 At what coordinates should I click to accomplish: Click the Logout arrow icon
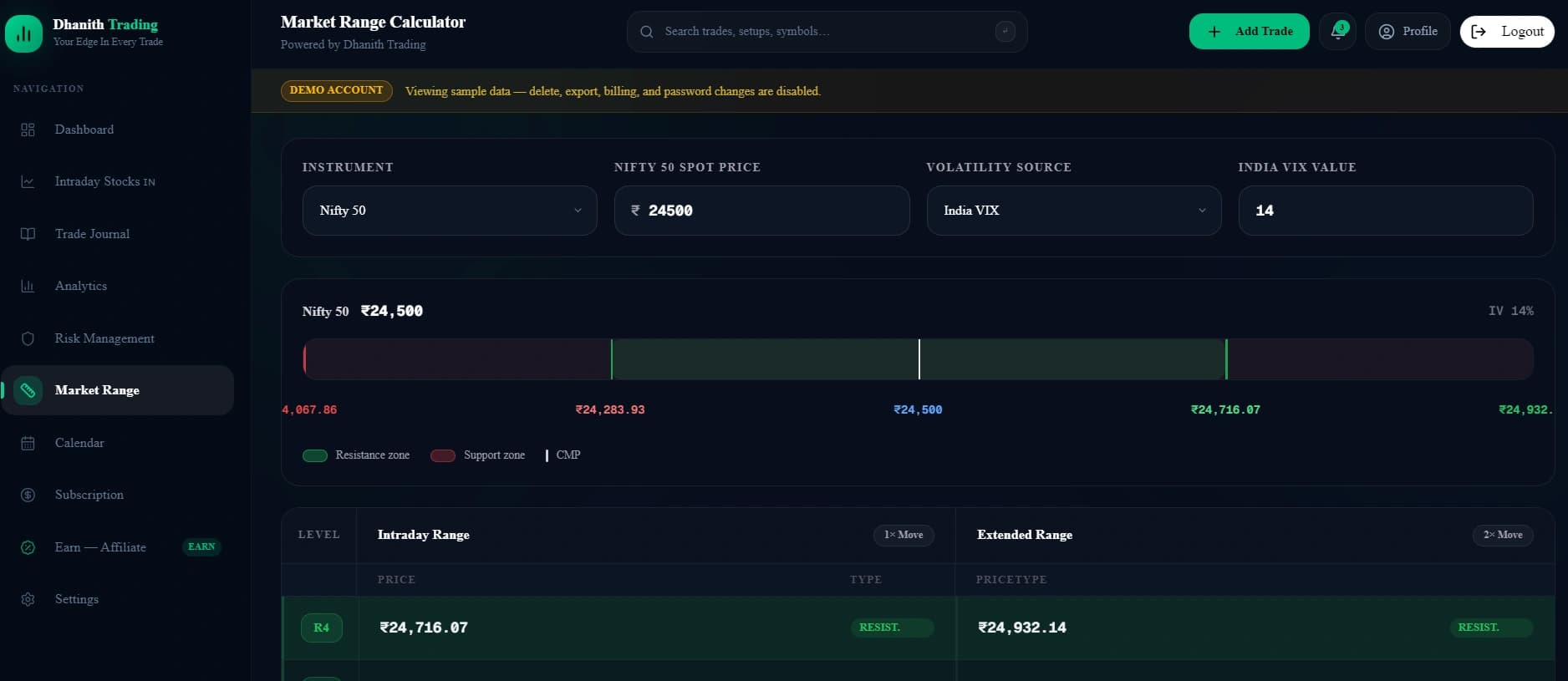click(1479, 32)
